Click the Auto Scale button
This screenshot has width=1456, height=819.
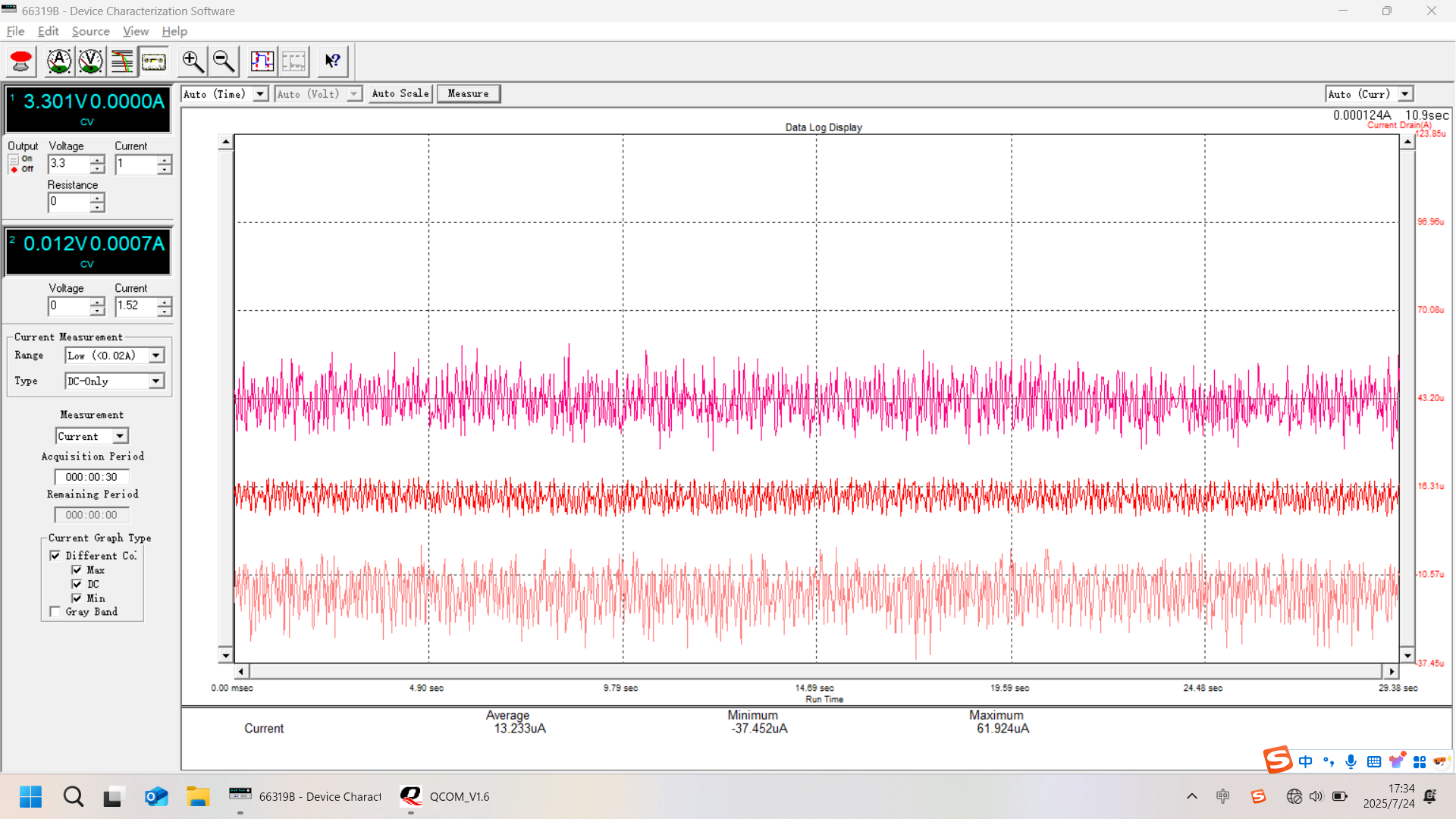[400, 93]
